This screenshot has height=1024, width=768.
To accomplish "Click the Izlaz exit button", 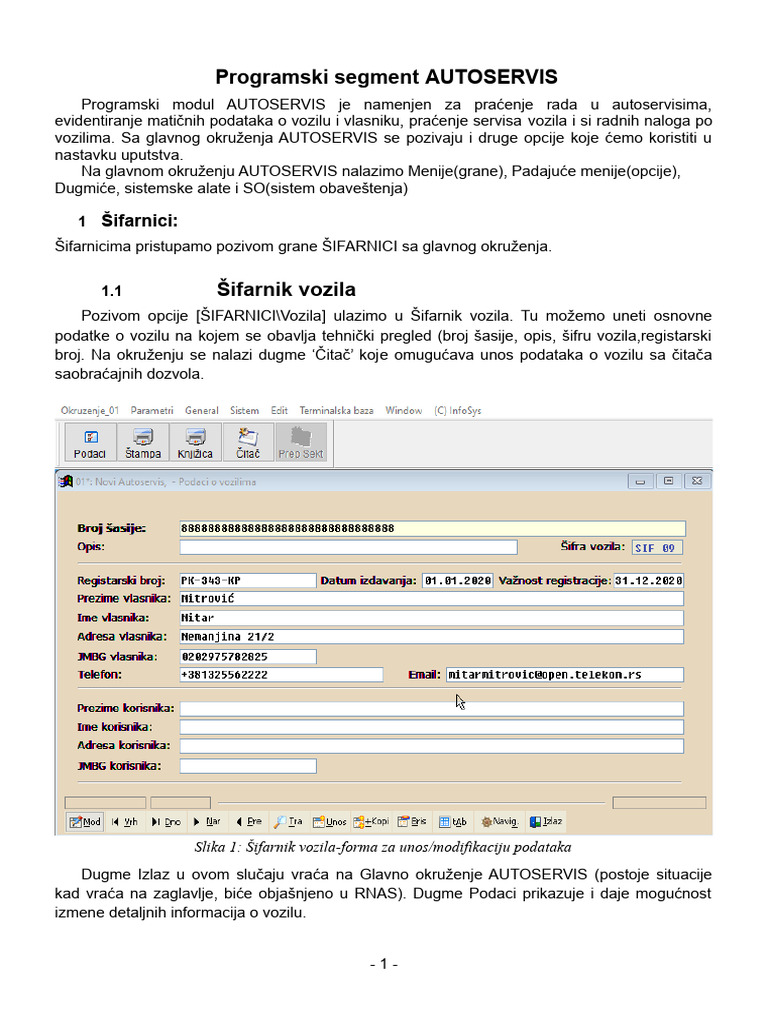I will 546,822.
